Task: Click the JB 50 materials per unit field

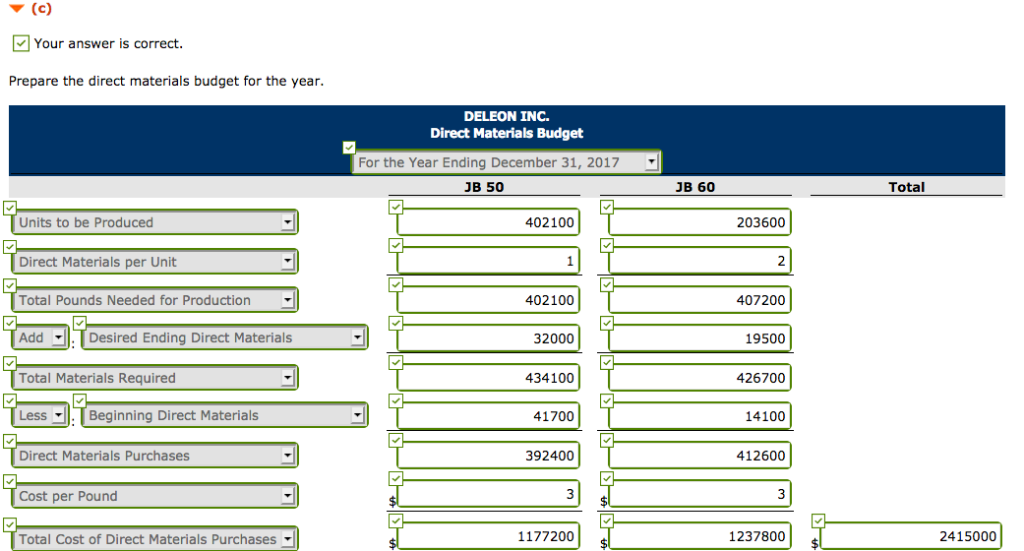Action: (488, 261)
